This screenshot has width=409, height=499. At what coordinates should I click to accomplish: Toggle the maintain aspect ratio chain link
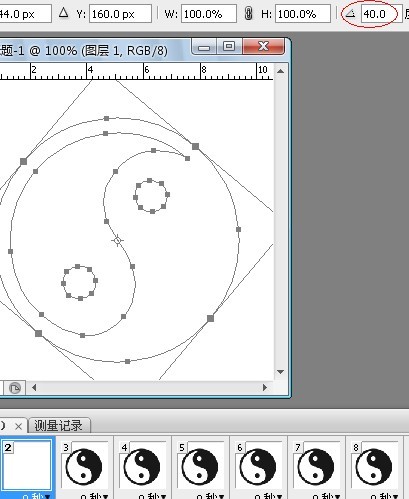coord(248,14)
